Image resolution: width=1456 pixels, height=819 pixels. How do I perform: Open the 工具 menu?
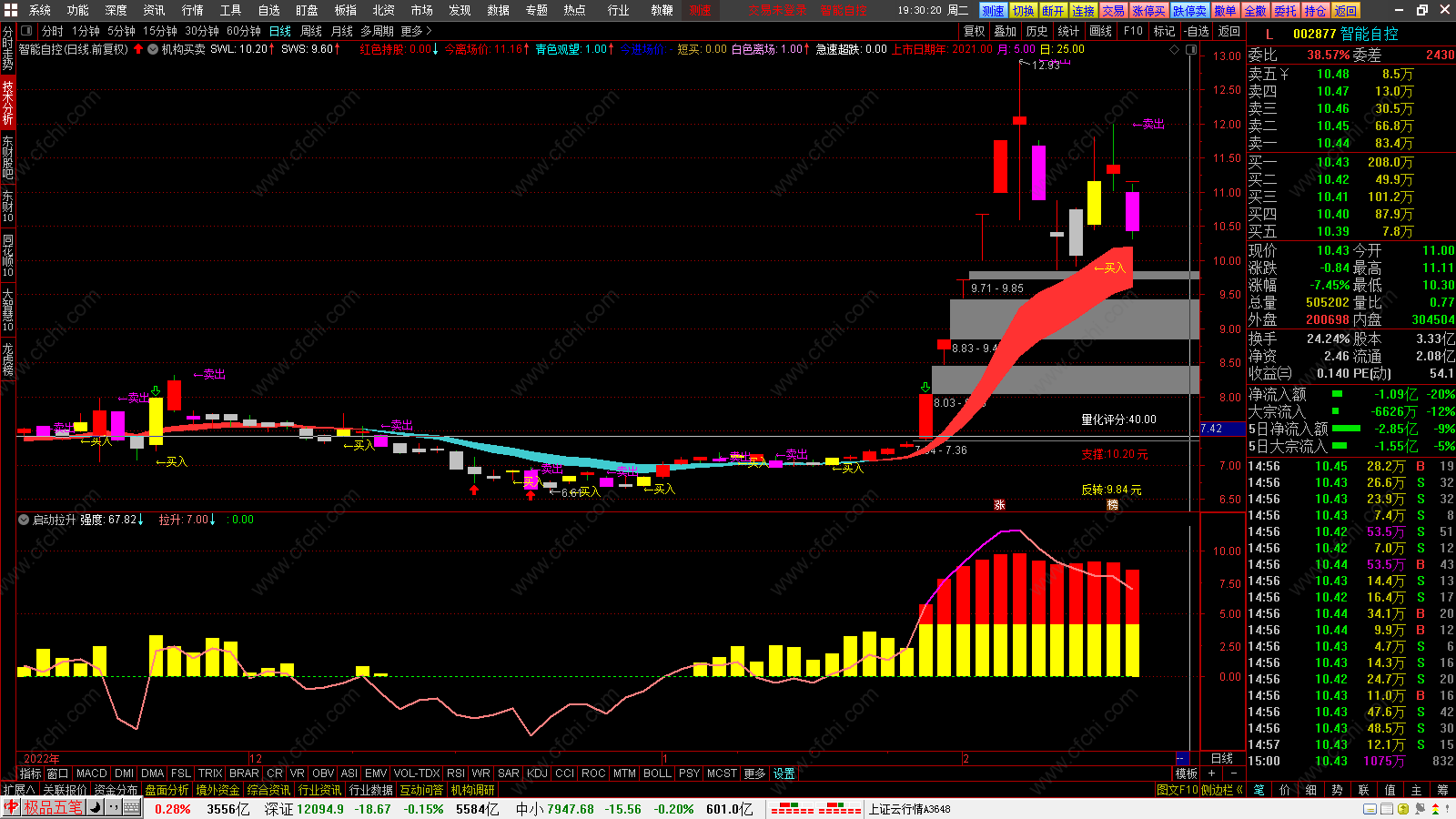[231, 10]
